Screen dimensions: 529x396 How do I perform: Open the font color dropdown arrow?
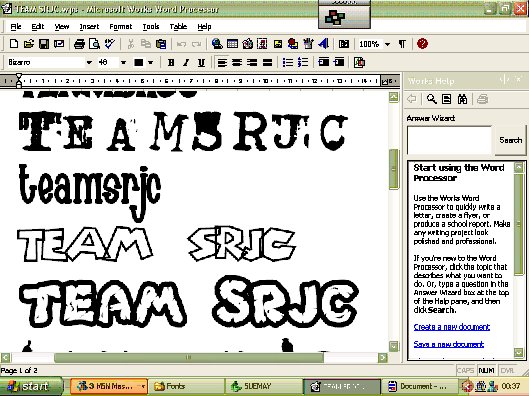click(x=151, y=62)
